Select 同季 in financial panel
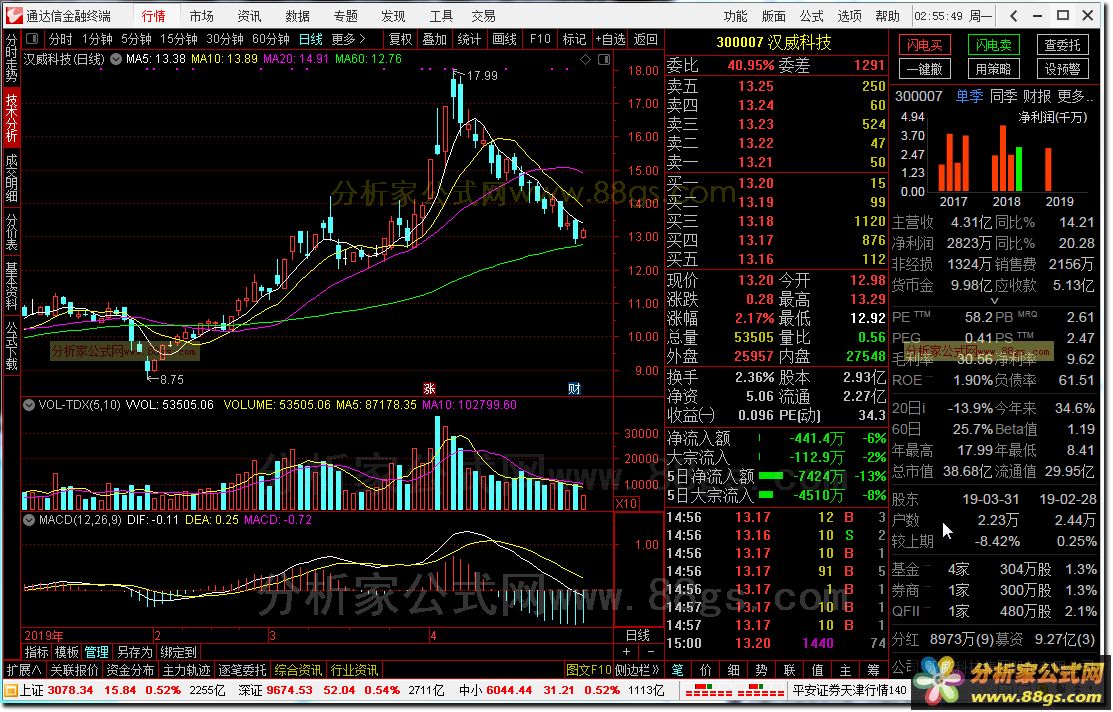The image size is (1113, 712). 1003,96
